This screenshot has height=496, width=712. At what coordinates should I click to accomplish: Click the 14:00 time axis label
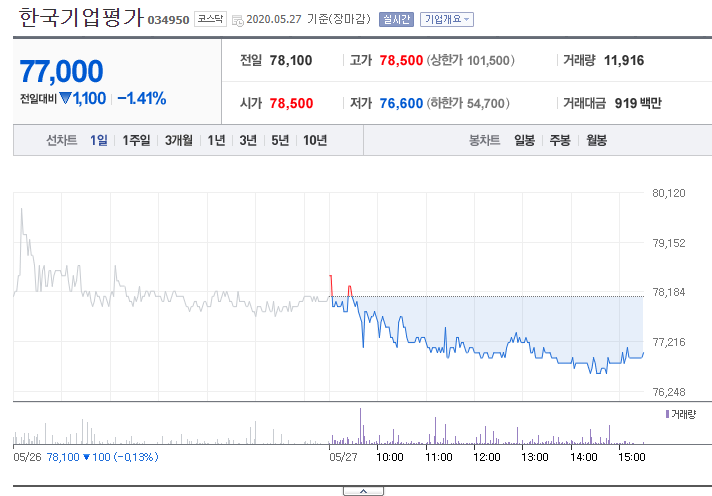point(584,457)
